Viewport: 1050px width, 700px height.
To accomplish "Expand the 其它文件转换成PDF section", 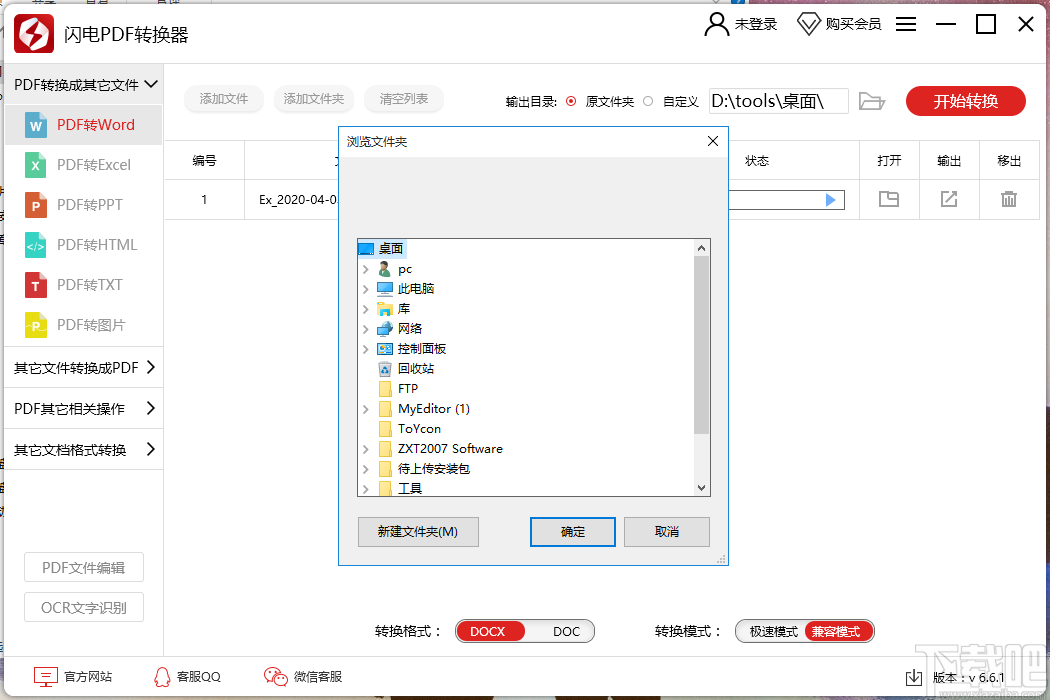I will pyautogui.click(x=83, y=368).
